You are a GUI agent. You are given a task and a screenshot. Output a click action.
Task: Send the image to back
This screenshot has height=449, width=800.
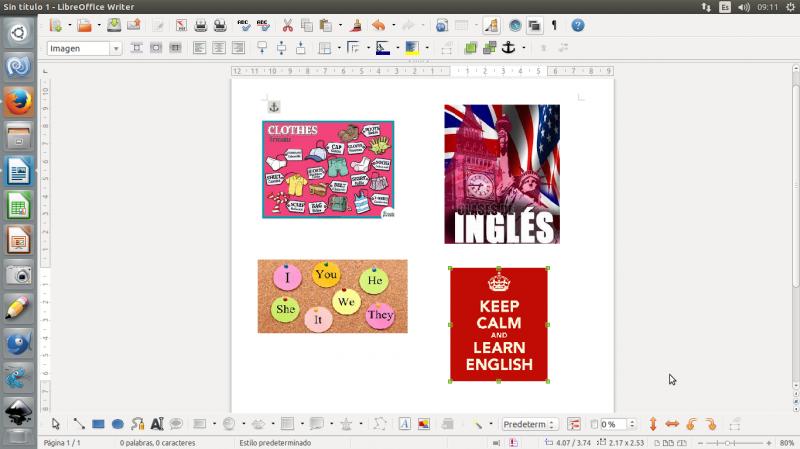(x=490, y=48)
